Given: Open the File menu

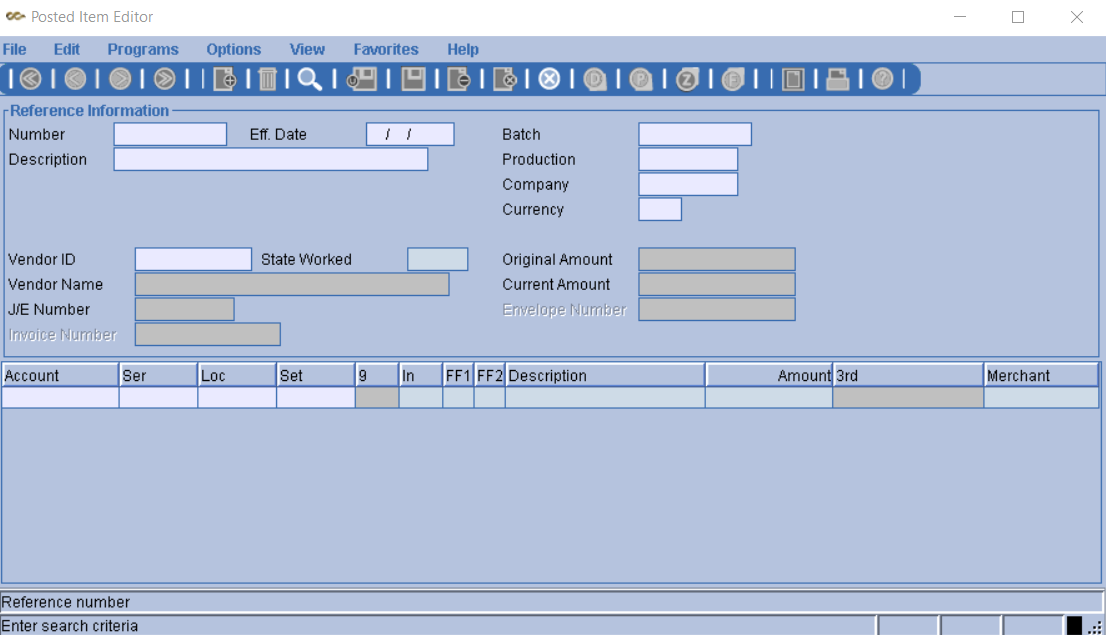Looking at the screenshot, I should pos(14,49).
